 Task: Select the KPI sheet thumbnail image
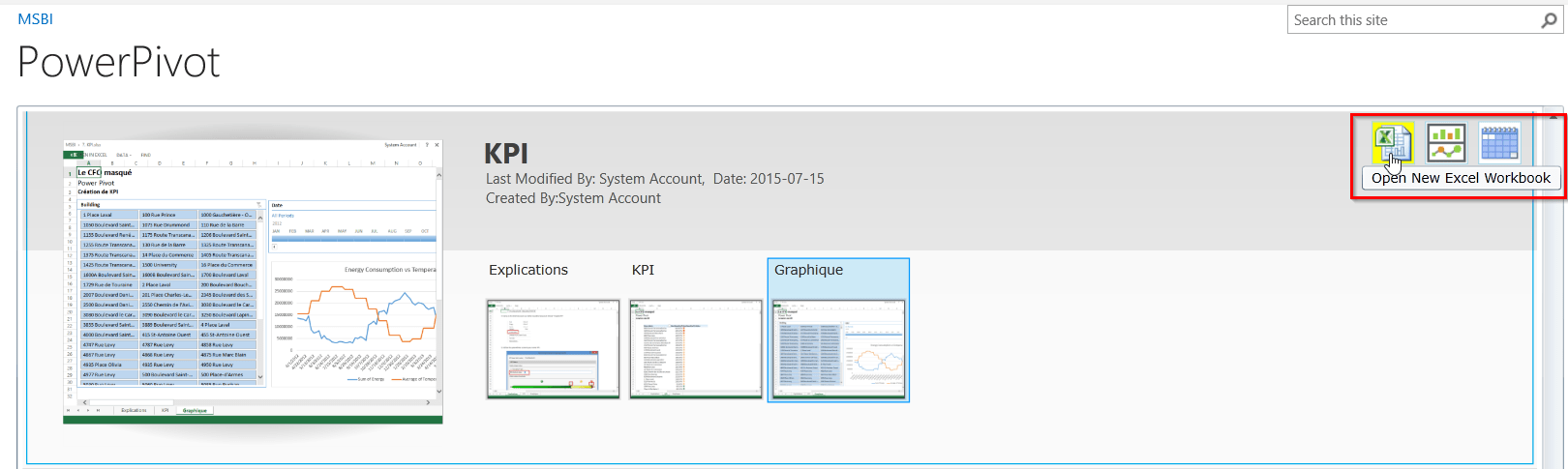pyautogui.click(x=696, y=348)
